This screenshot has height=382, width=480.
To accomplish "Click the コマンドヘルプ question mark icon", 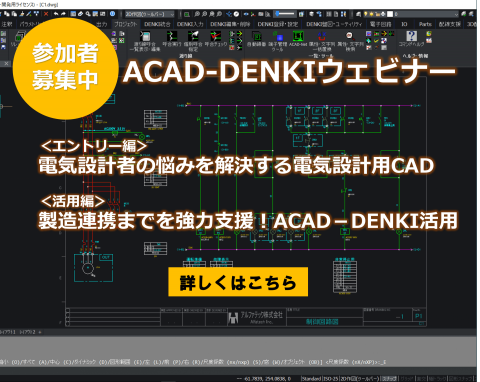I will [x=411, y=36].
